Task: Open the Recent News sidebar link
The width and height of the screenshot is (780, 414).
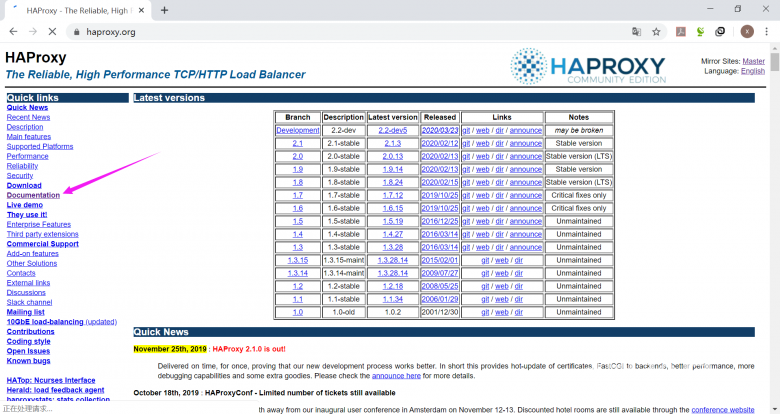Action: [x=28, y=117]
